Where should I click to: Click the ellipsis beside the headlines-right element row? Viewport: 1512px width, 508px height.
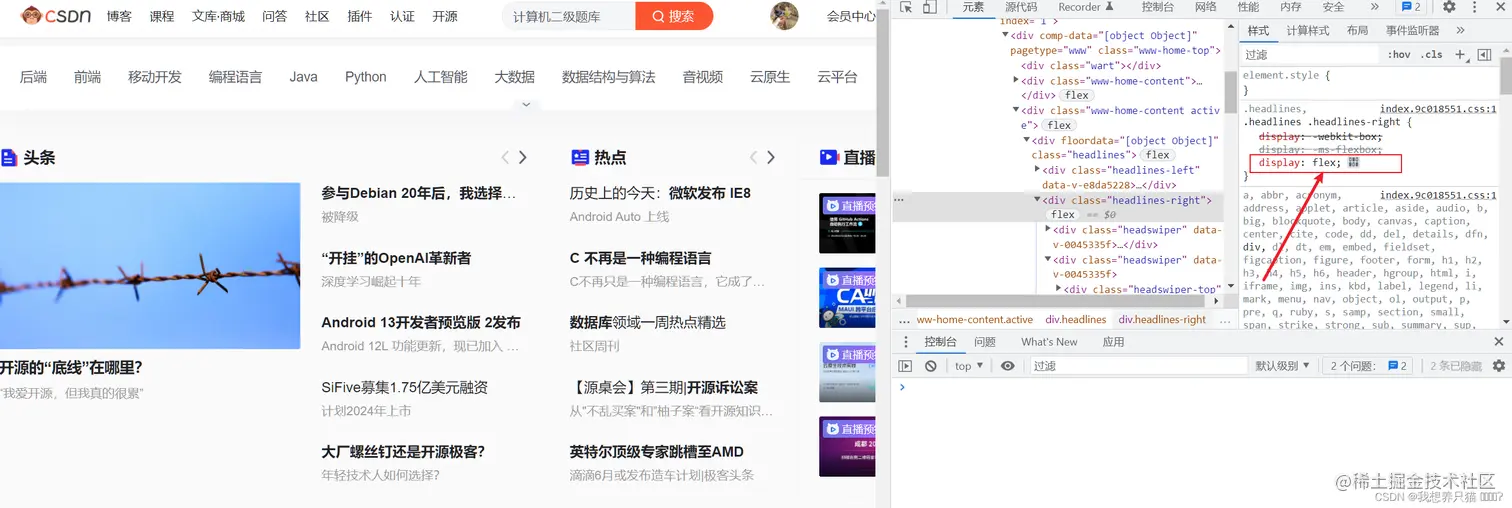(x=899, y=200)
